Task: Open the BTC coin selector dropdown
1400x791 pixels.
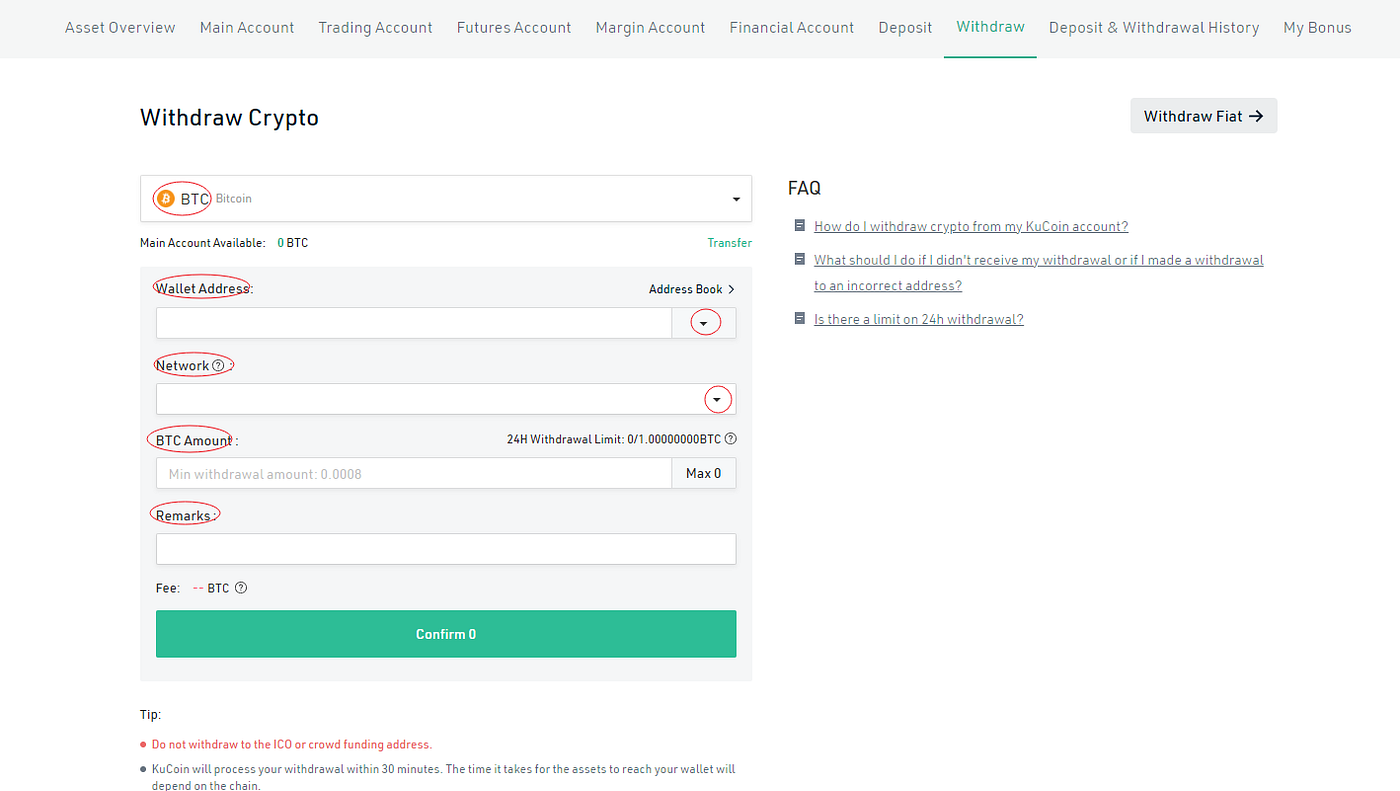Action: [x=736, y=198]
